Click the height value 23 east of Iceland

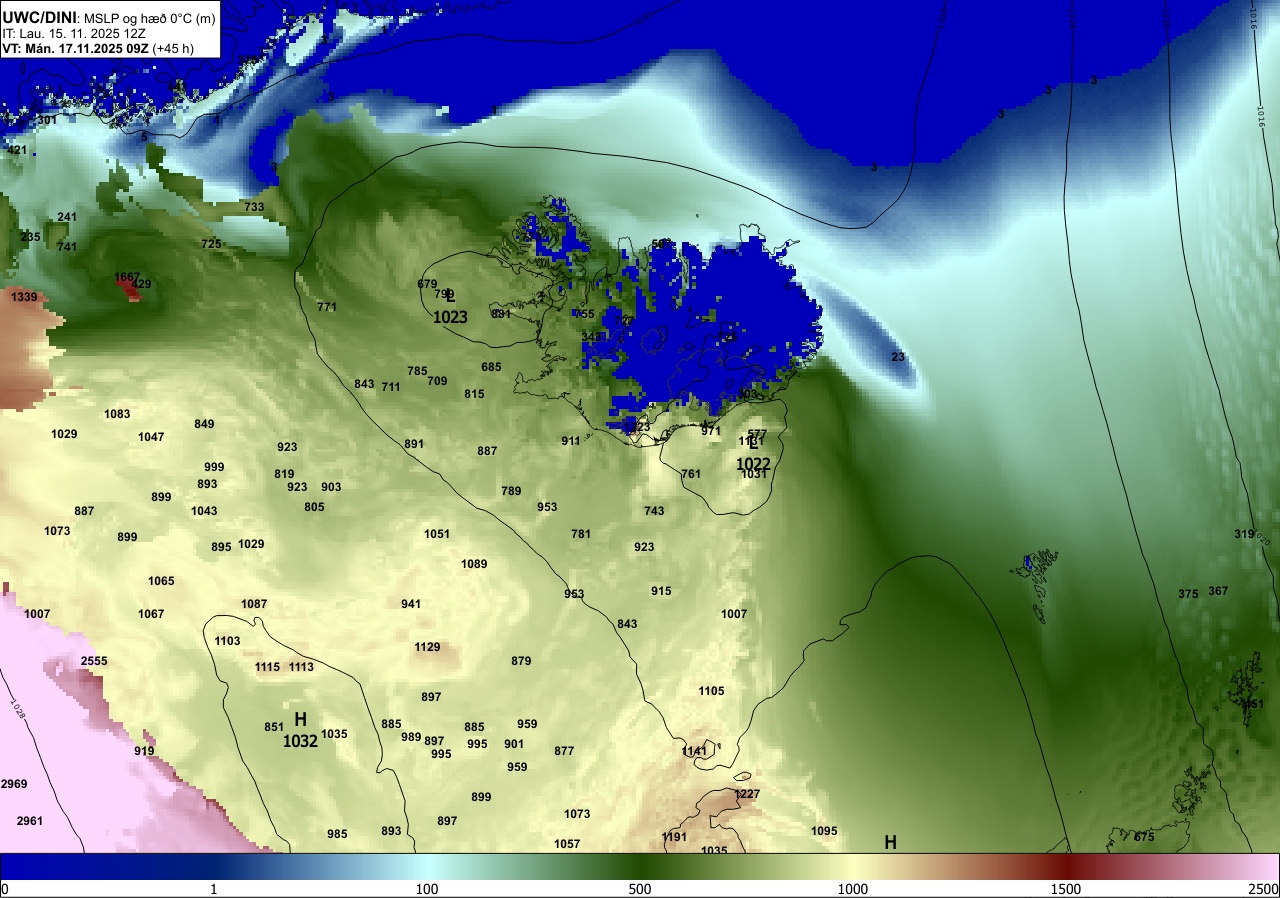(897, 357)
